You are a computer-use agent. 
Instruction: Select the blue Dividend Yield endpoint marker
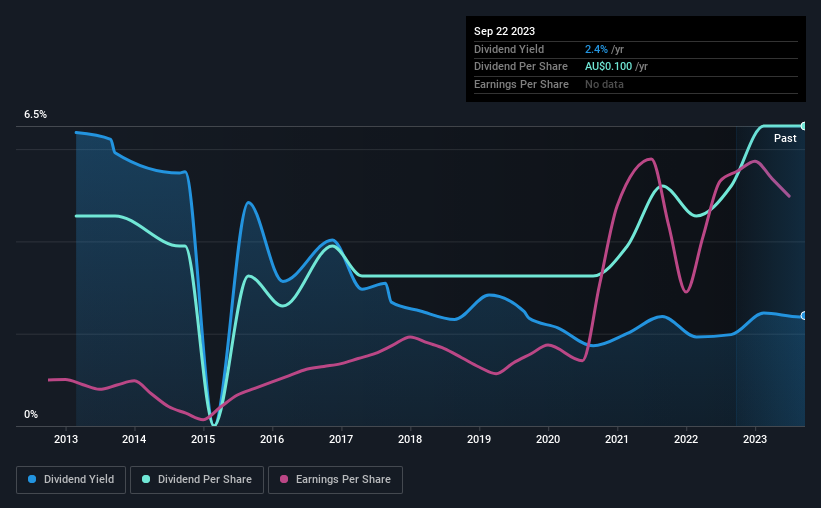(803, 316)
